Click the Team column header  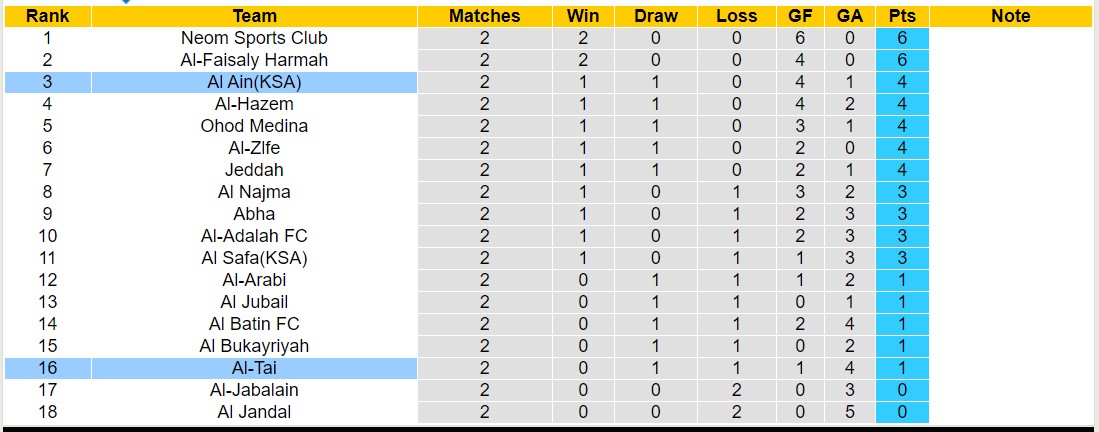(254, 16)
